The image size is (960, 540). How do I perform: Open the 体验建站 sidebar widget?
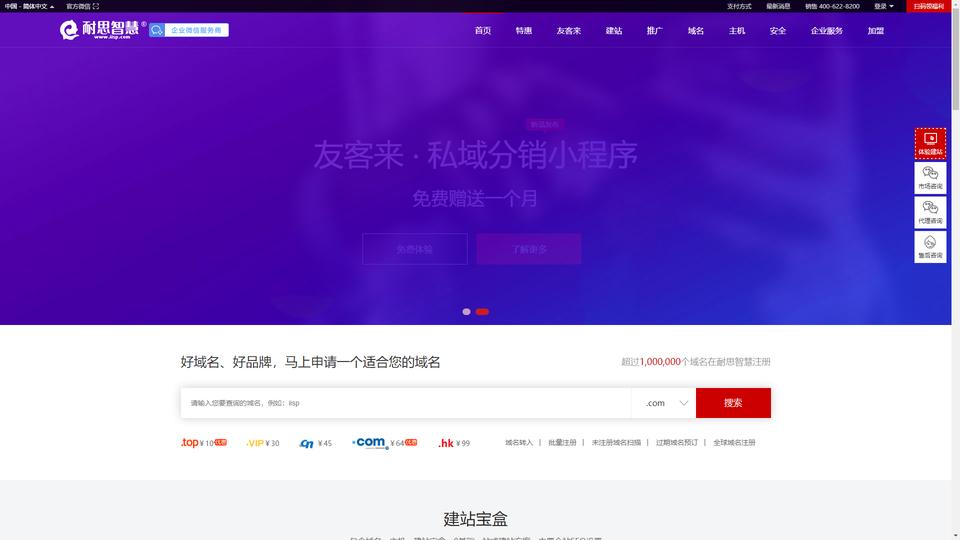click(x=930, y=143)
